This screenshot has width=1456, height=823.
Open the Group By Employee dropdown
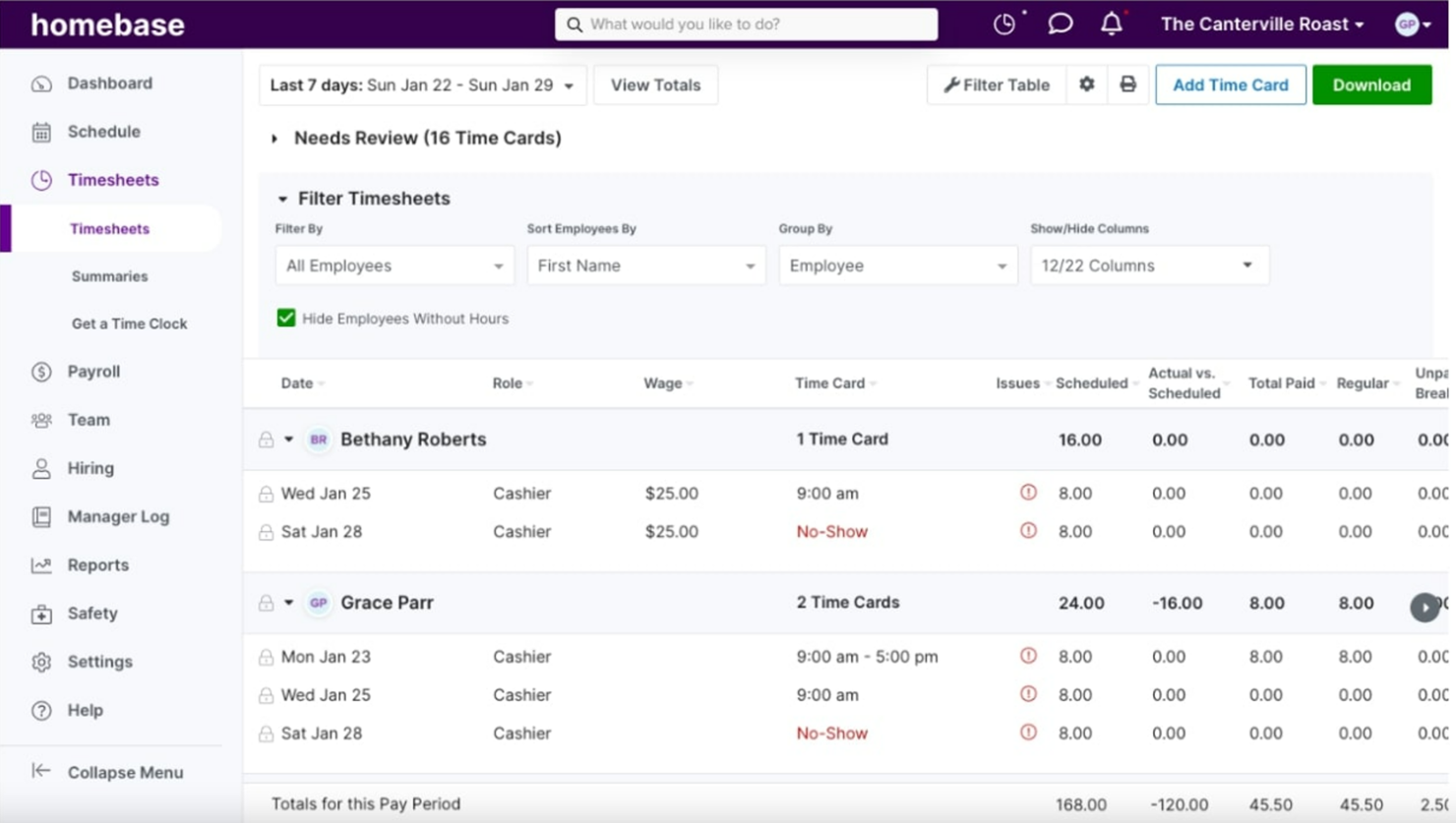[898, 265]
